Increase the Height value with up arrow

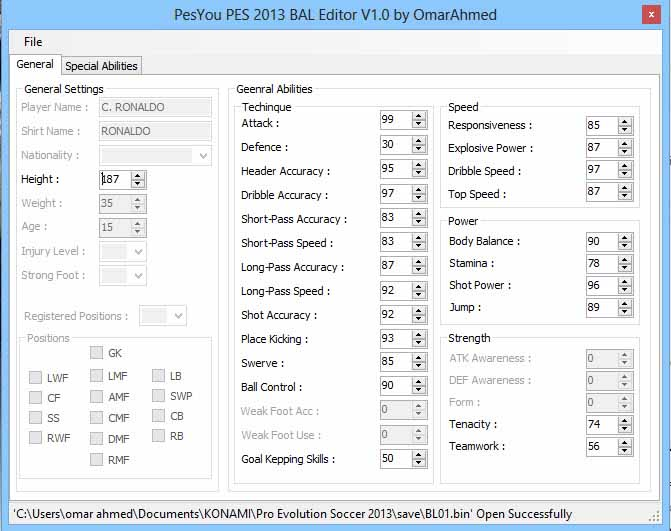click(x=137, y=175)
